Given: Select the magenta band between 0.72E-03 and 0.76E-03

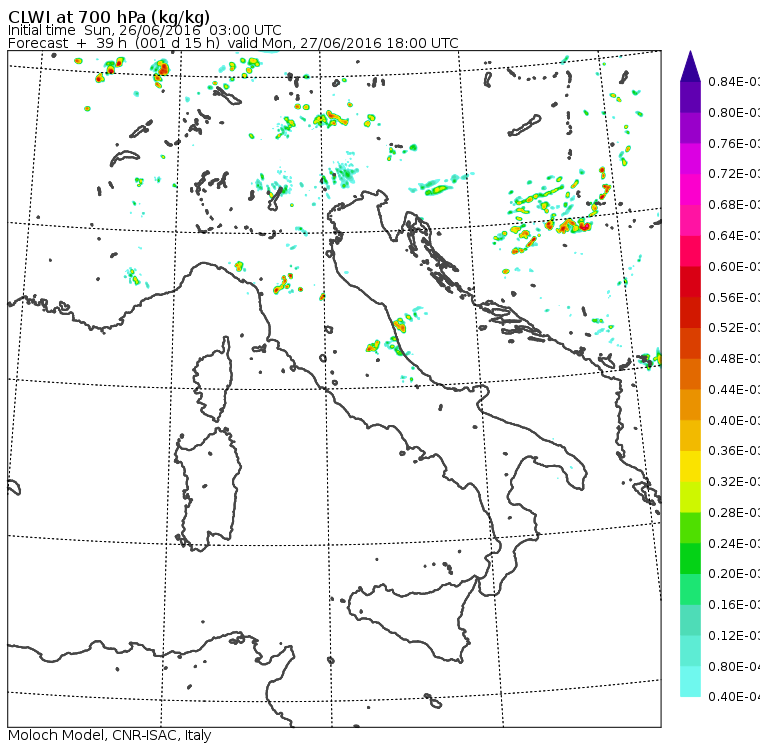Looking at the screenshot, I should [690, 159].
